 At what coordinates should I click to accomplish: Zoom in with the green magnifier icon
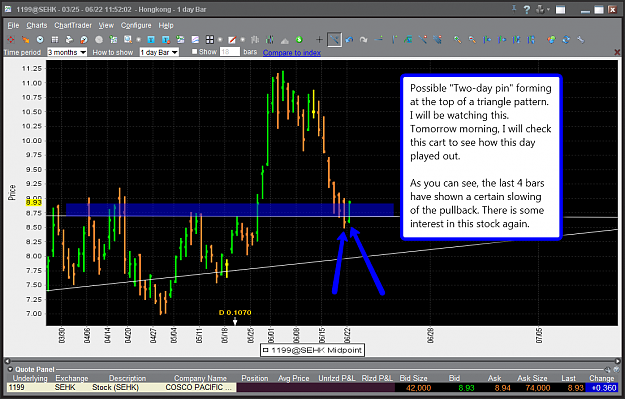[x=458, y=39]
